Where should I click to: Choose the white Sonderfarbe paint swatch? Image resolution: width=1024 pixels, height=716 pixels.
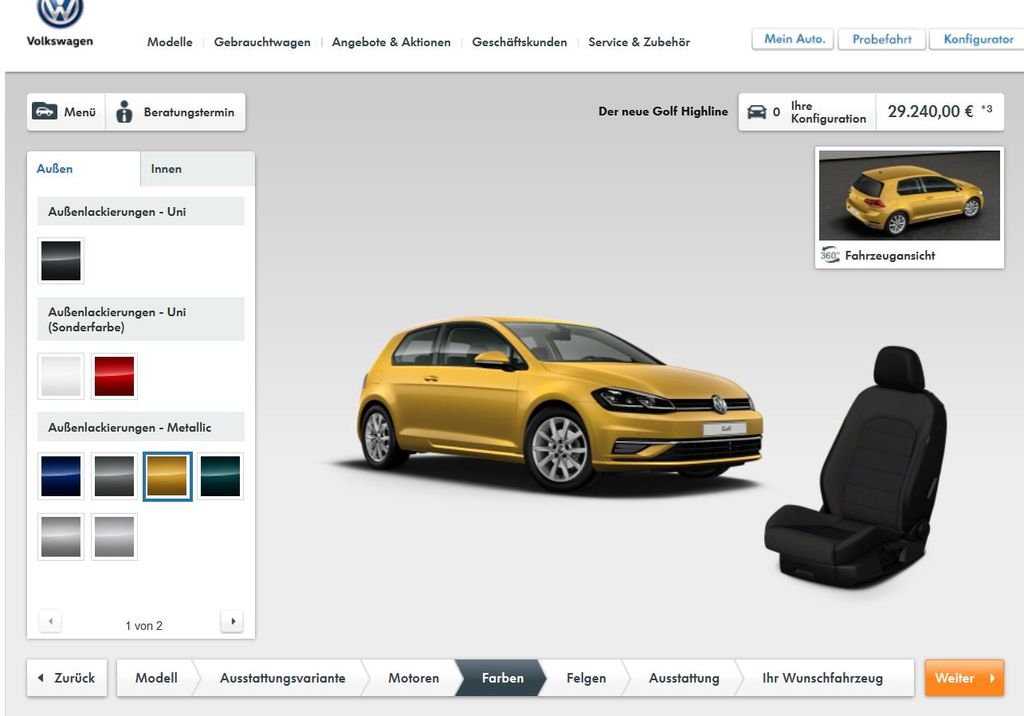(61, 377)
